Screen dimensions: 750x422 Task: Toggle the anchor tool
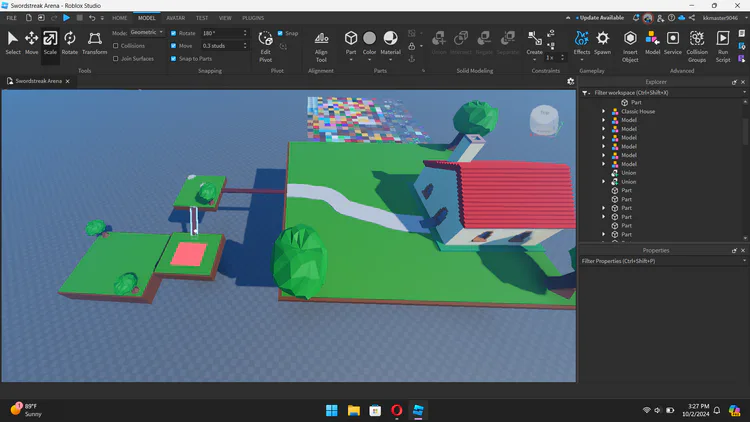point(411,59)
